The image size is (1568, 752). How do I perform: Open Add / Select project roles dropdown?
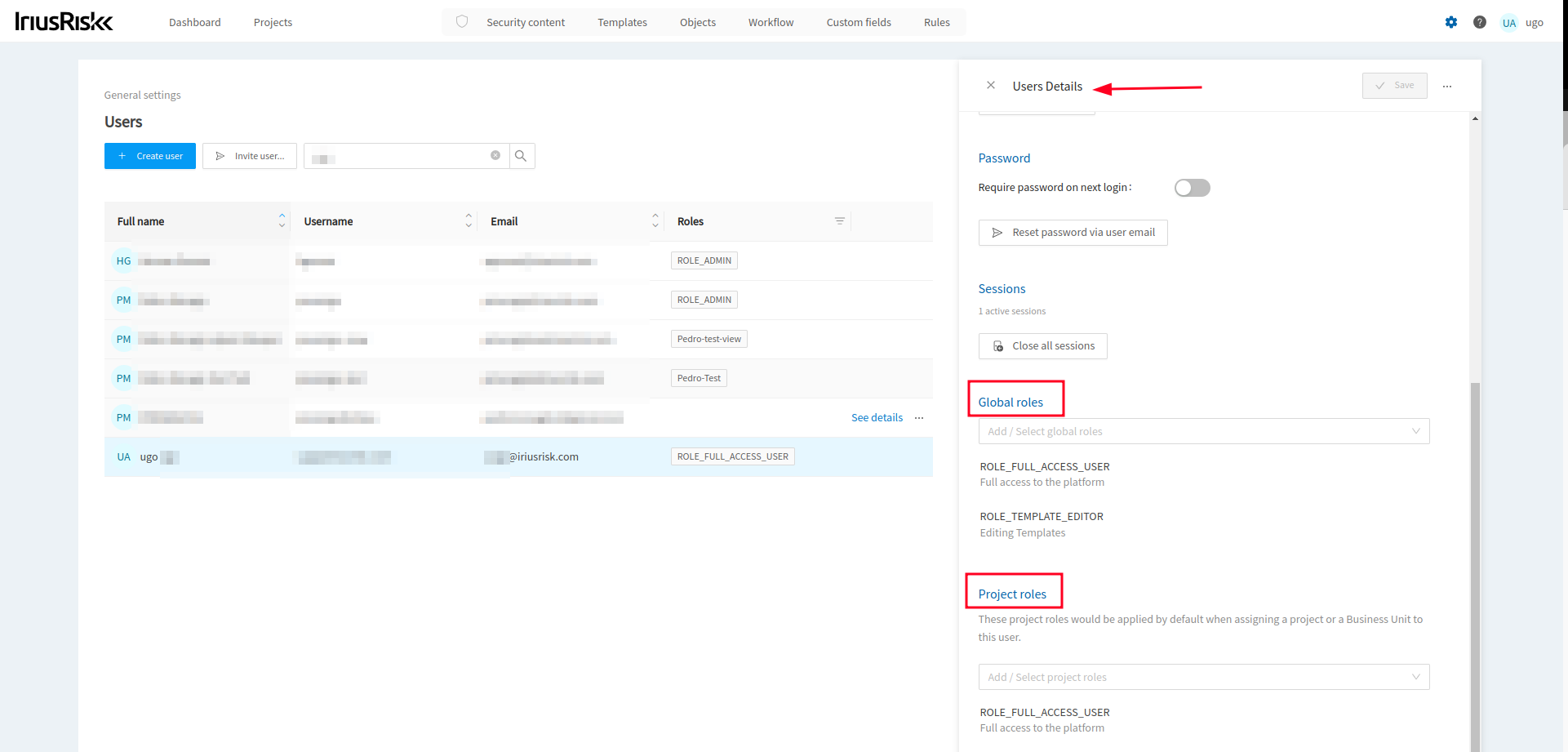click(1203, 677)
